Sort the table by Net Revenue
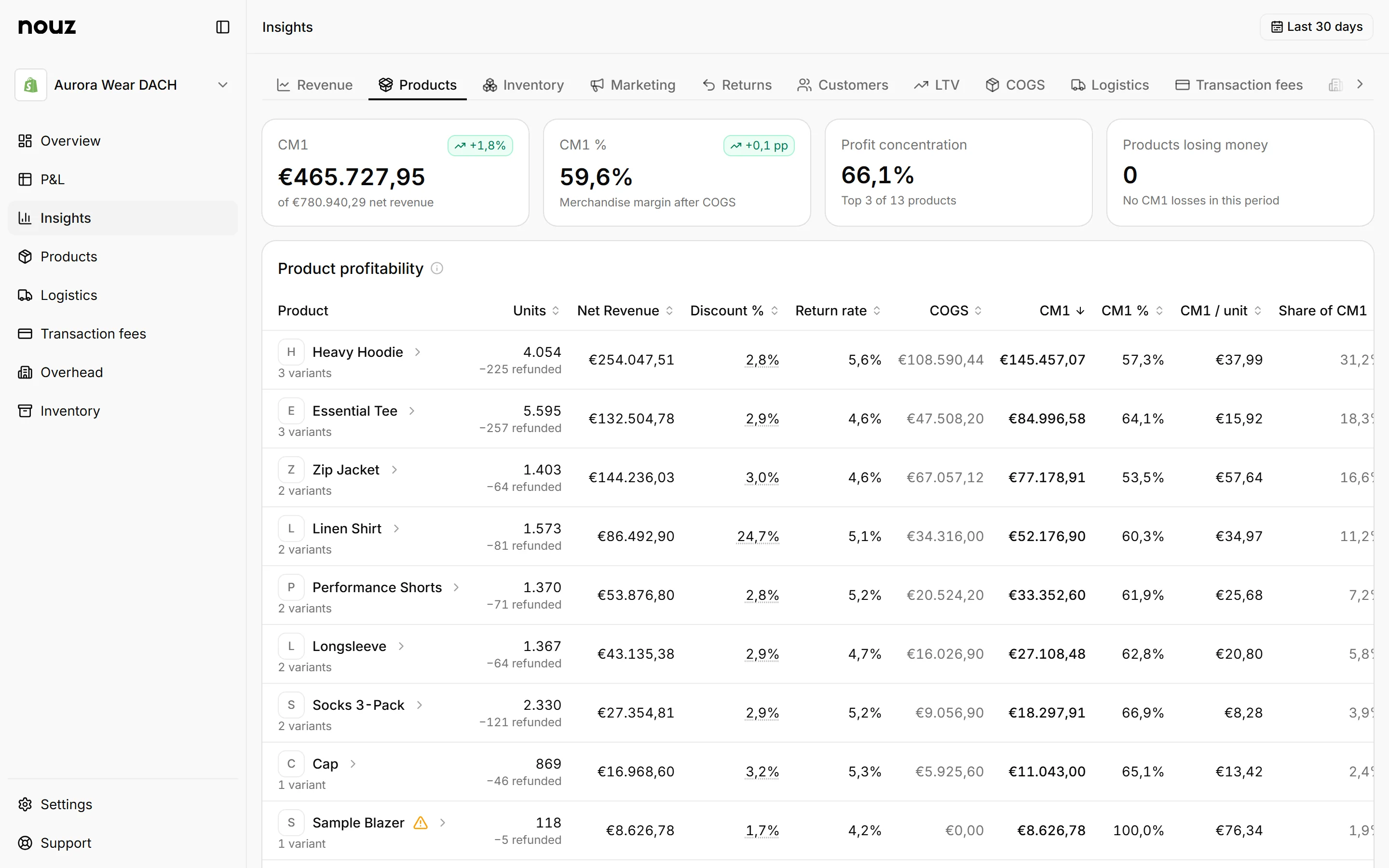 625,311
